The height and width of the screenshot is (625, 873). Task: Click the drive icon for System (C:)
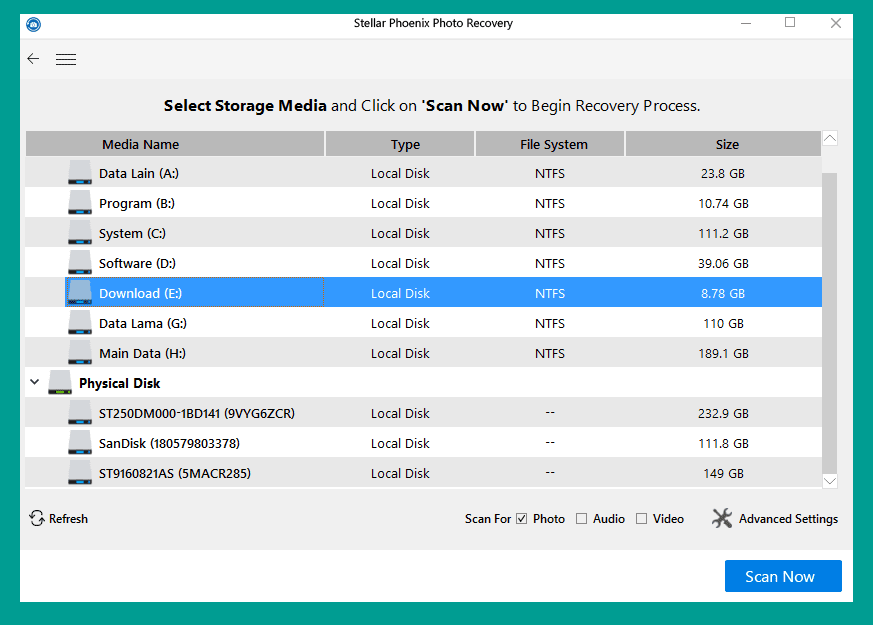coord(80,233)
